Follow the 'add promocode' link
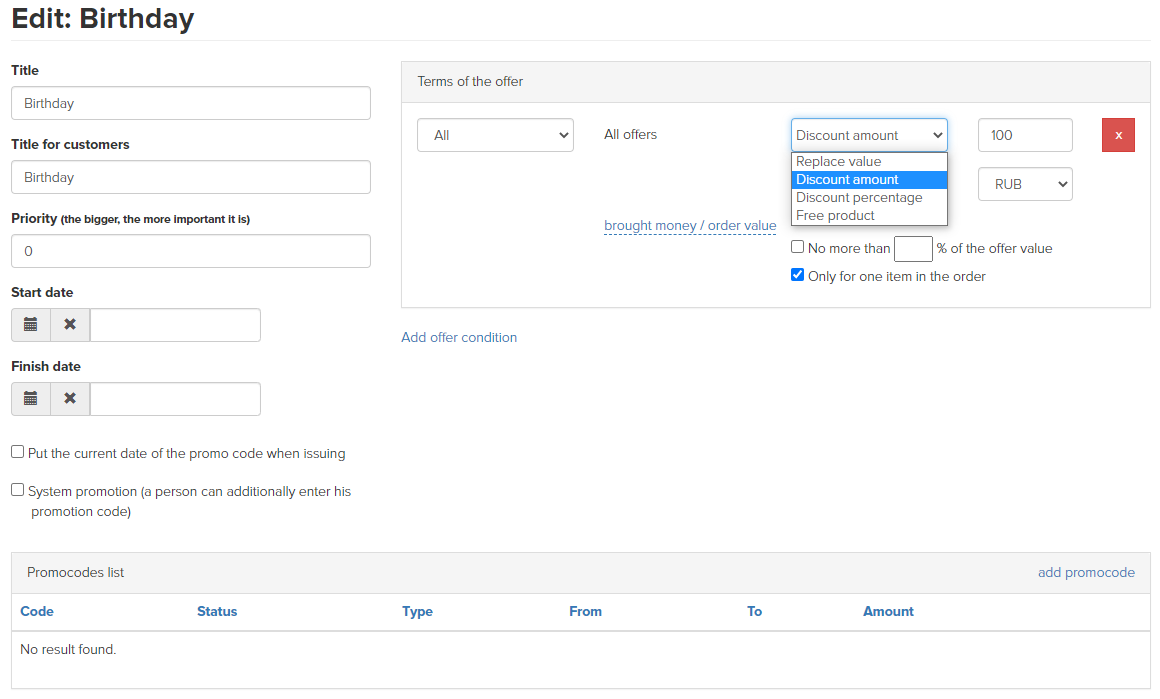Image resolution: width=1160 pixels, height=699 pixels. point(1085,573)
